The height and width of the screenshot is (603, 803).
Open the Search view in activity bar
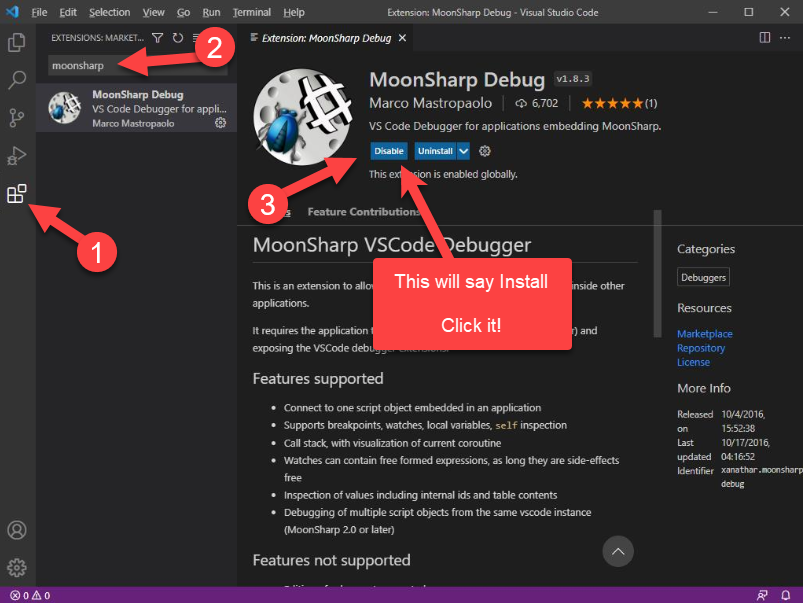(17, 80)
